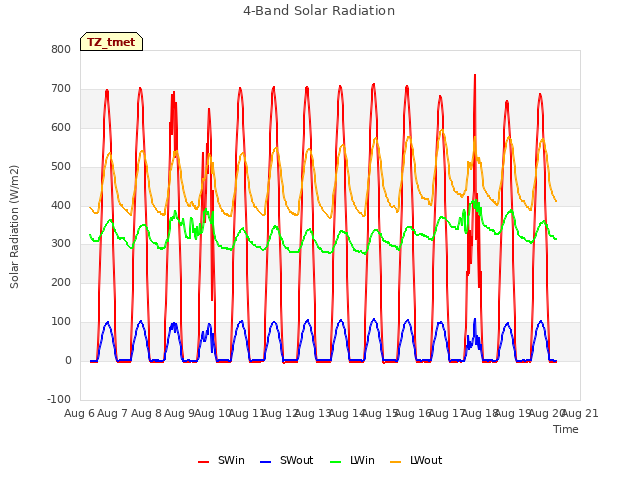Click the TZ_tmet annotation label
Screen dimensions: 640x480
point(111,42)
